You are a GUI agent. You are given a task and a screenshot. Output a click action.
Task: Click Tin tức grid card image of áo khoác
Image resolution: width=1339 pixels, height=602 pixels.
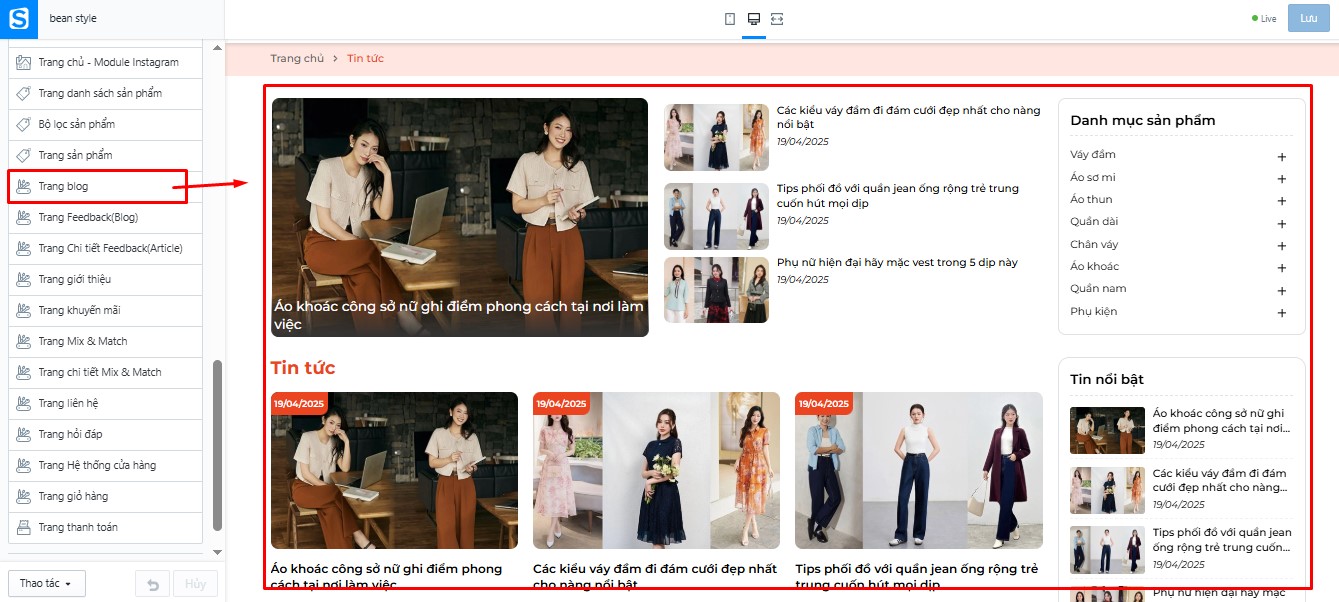point(394,470)
